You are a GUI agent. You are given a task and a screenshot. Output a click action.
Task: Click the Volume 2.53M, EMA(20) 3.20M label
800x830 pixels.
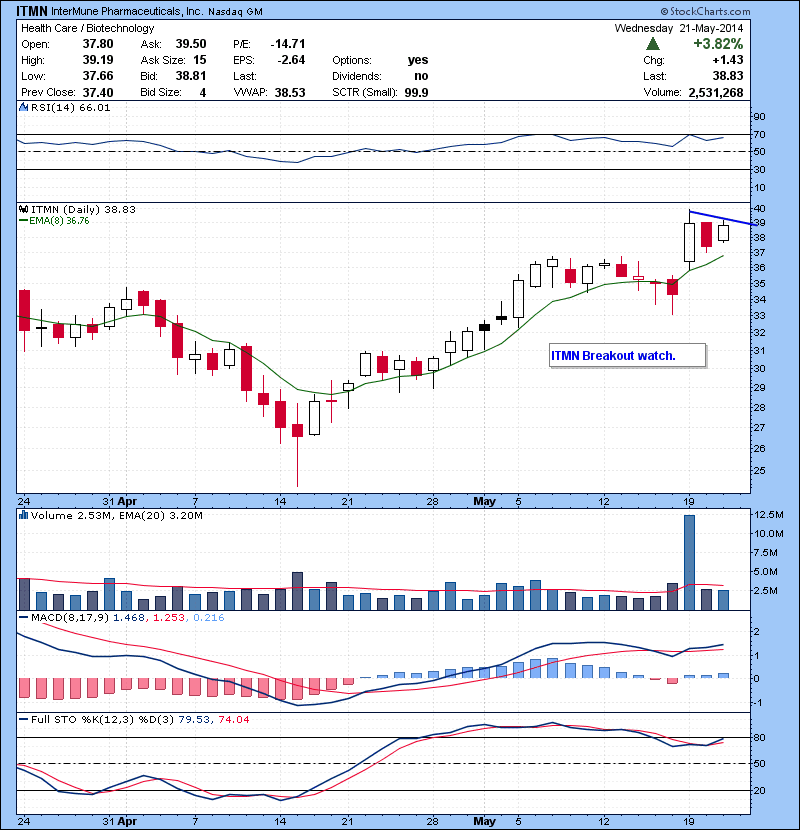(116, 515)
